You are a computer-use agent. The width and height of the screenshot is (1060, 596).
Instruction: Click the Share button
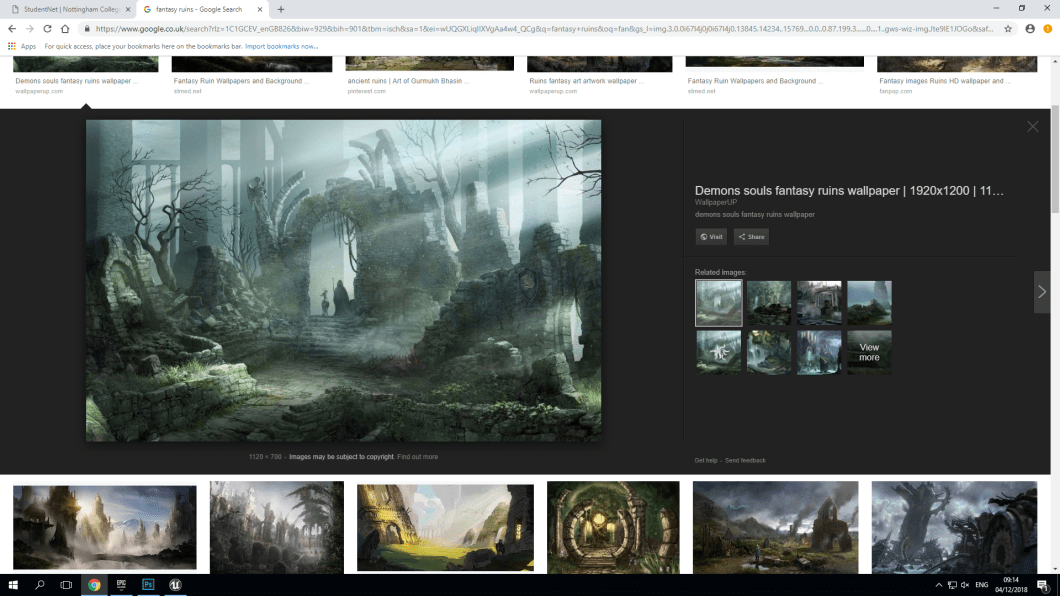(751, 237)
